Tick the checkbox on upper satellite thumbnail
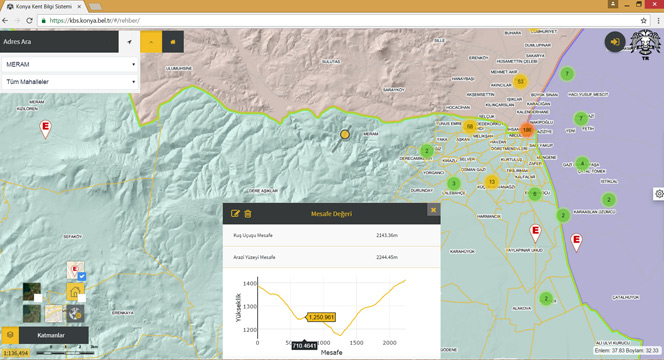Image resolution: width=664 pixels, height=360 pixels. pos(38,298)
